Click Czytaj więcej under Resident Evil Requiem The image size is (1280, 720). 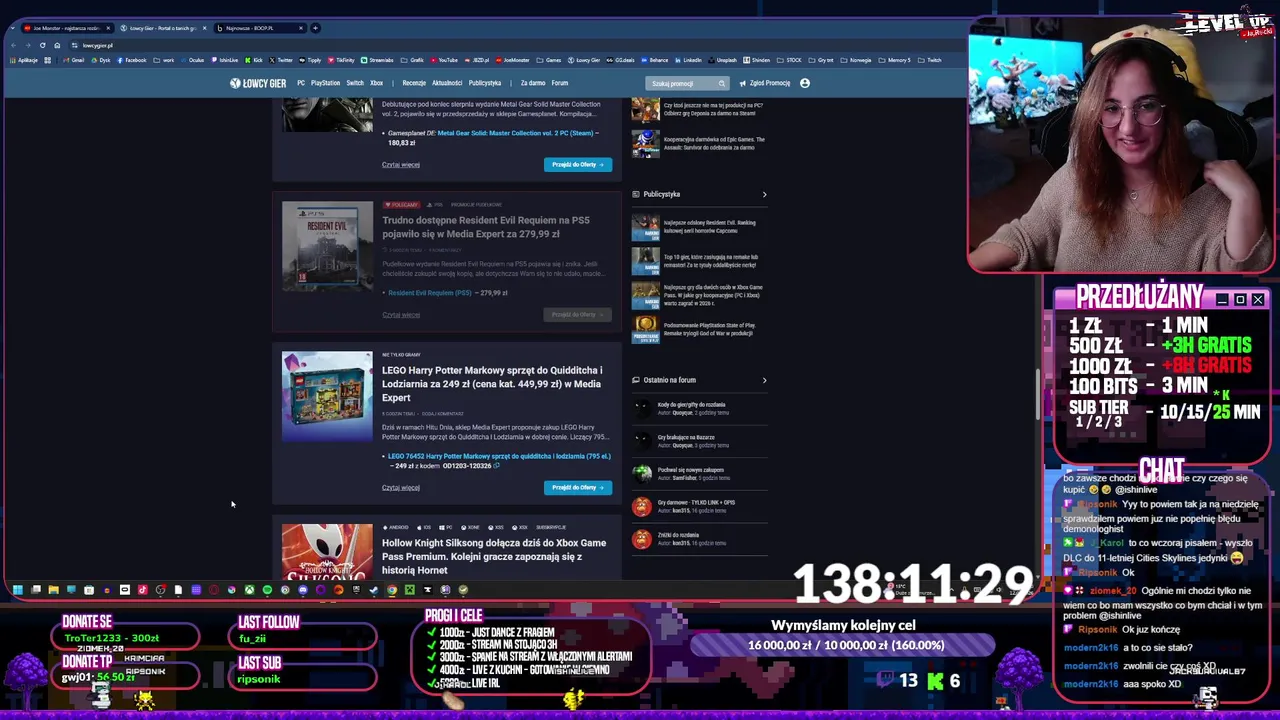401,315
